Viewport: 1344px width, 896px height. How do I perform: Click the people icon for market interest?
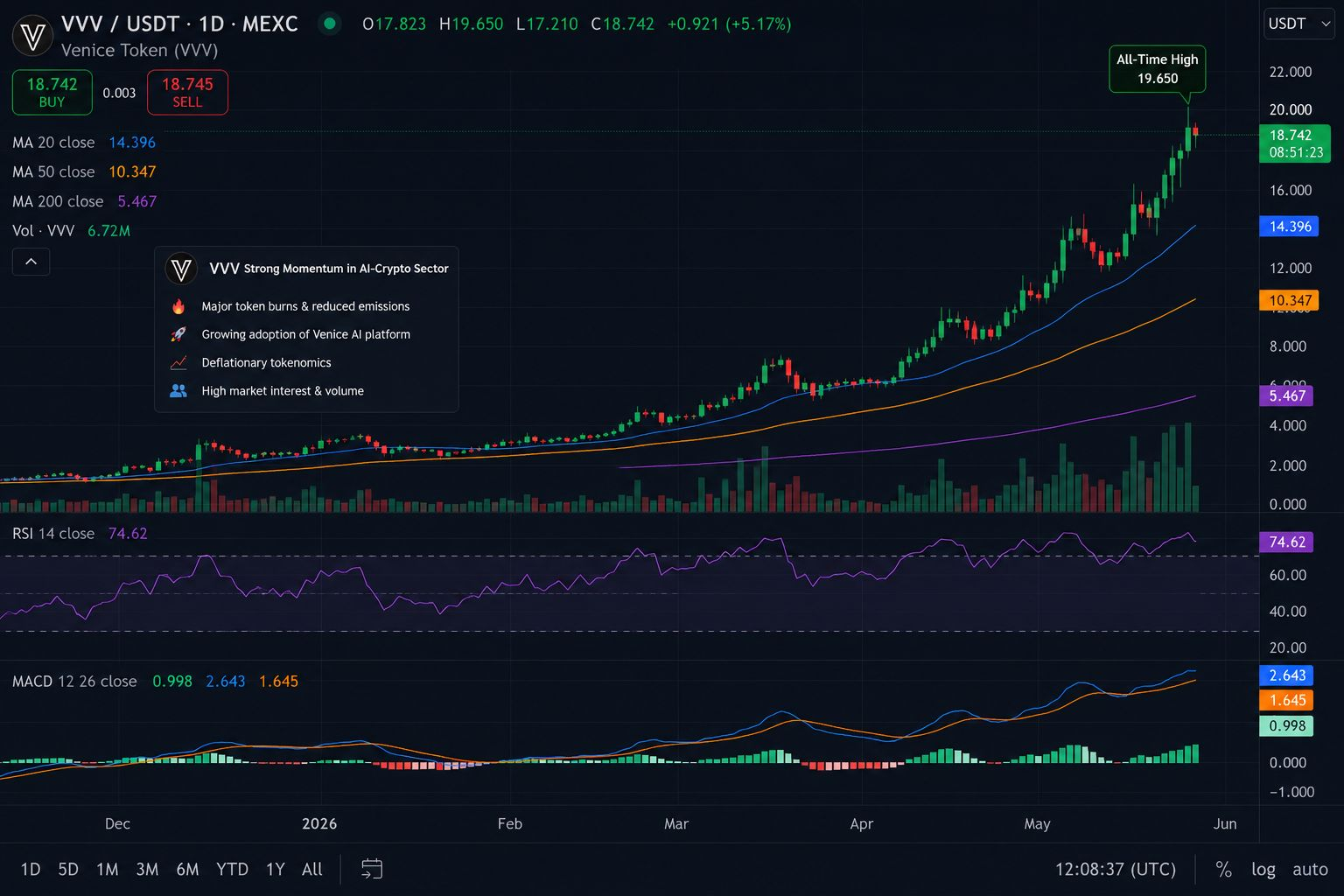(178, 391)
